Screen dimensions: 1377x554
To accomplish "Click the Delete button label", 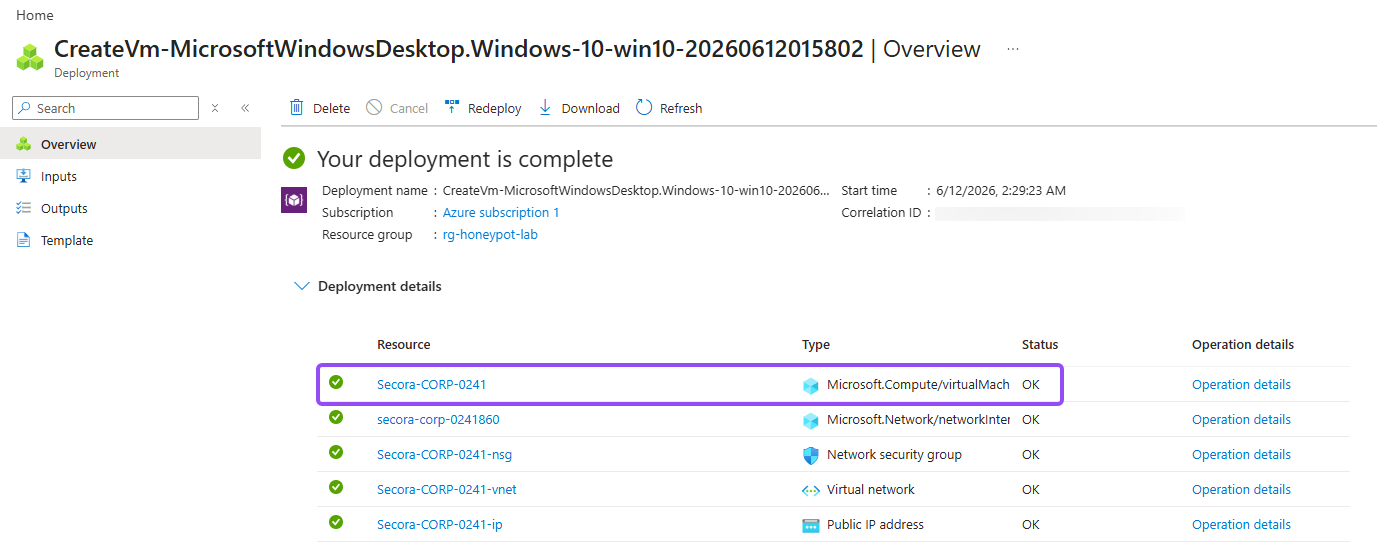I will [331, 108].
